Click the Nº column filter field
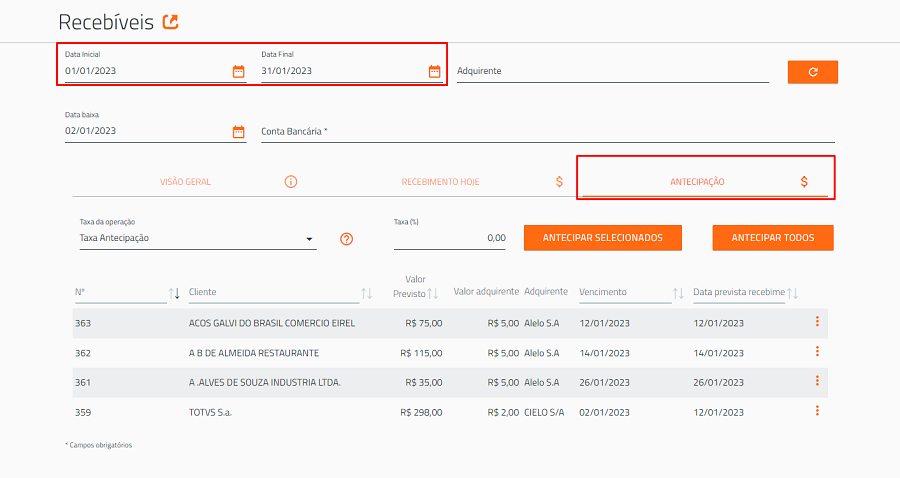The height and width of the screenshot is (478, 900). click(x=121, y=293)
